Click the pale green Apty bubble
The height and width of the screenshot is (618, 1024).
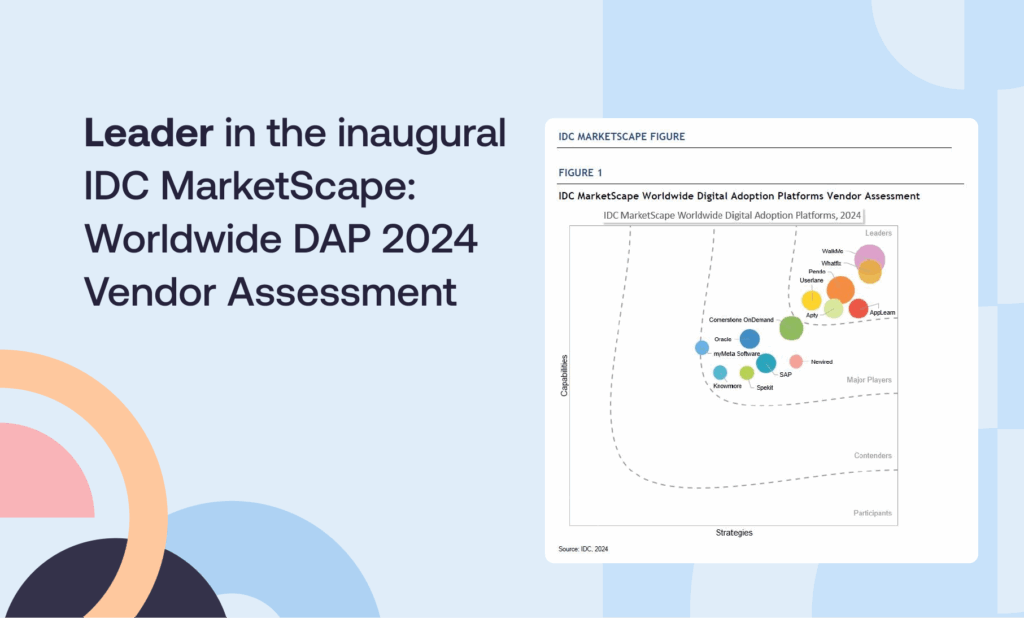[x=833, y=308]
